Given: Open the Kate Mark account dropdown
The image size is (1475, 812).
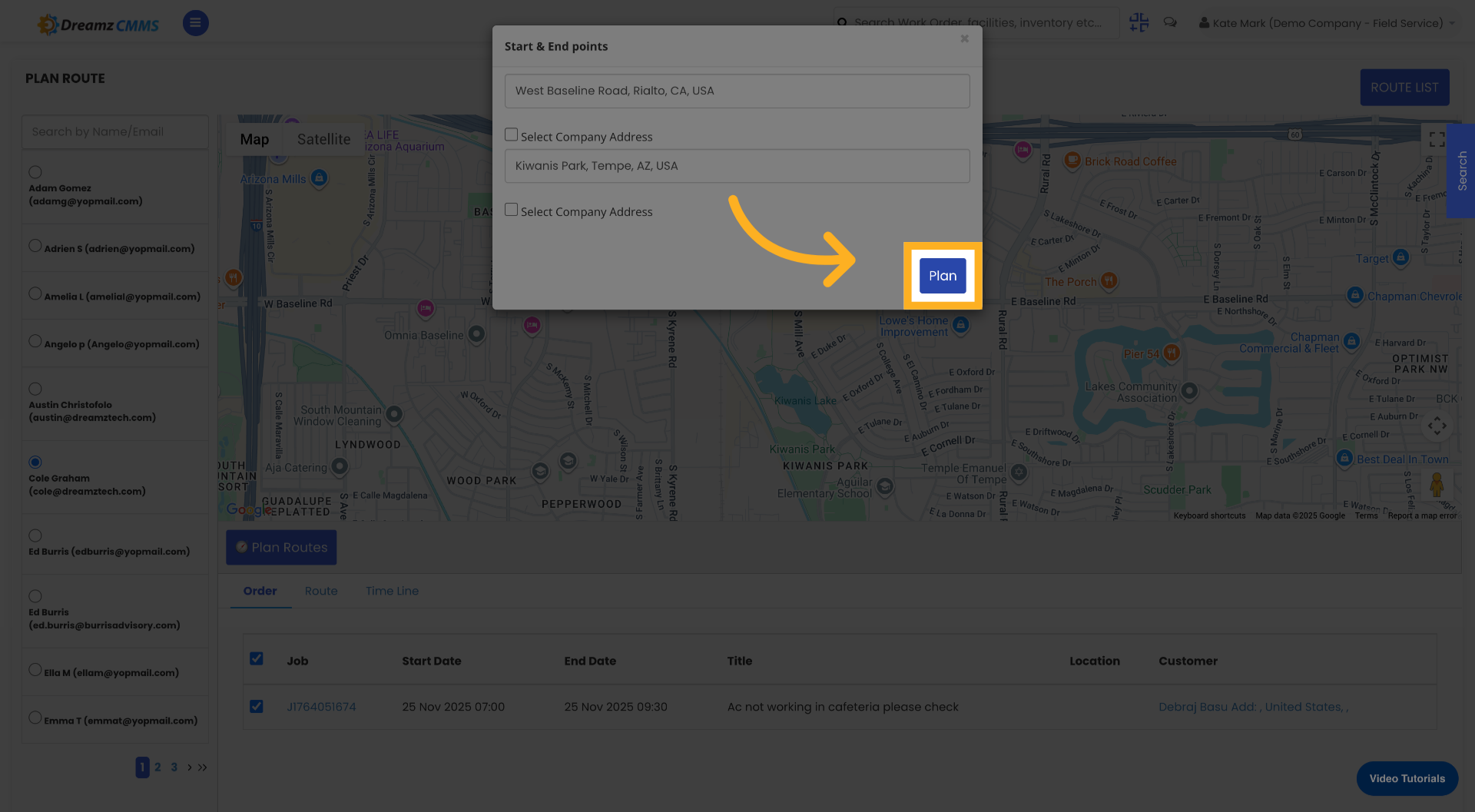Looking at the screenshot, I should click(1327, 23).
